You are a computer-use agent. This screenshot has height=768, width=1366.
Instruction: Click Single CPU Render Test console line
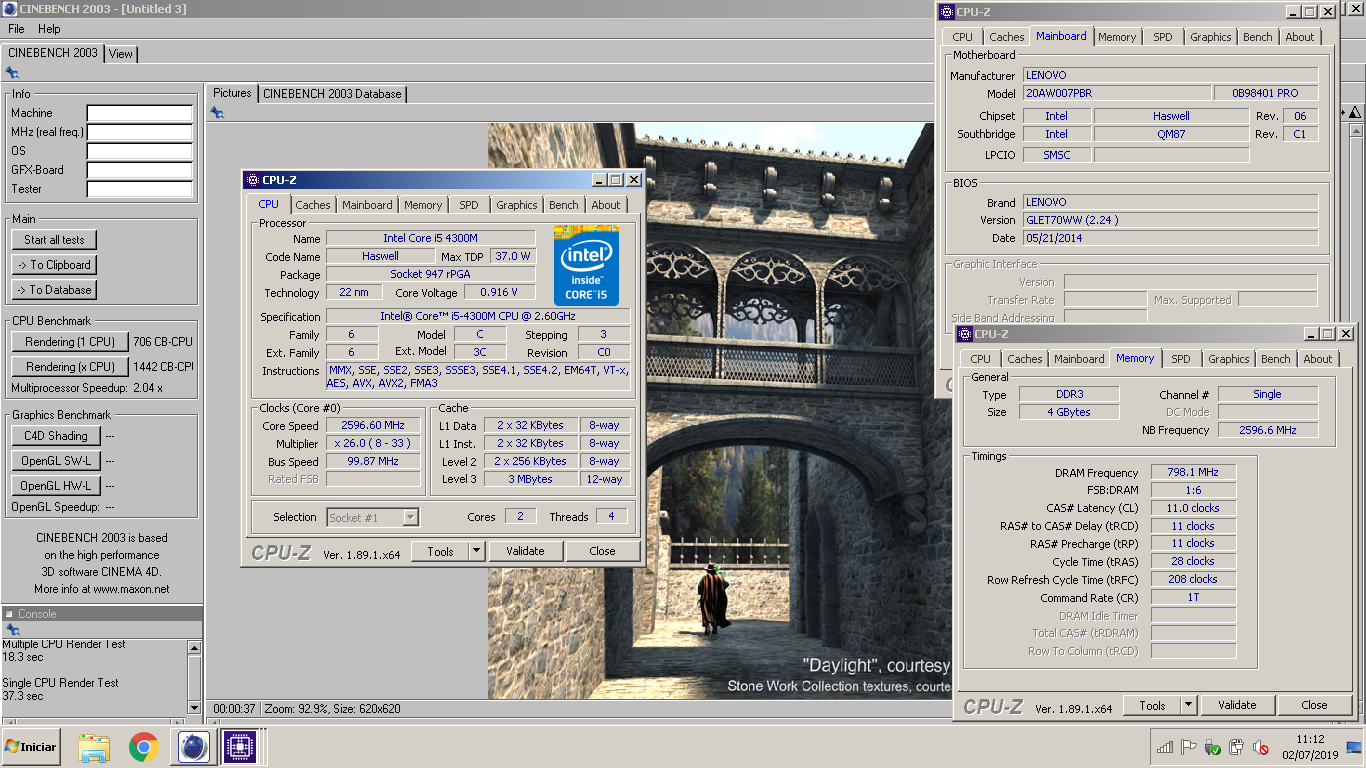[x=60, y=683]
